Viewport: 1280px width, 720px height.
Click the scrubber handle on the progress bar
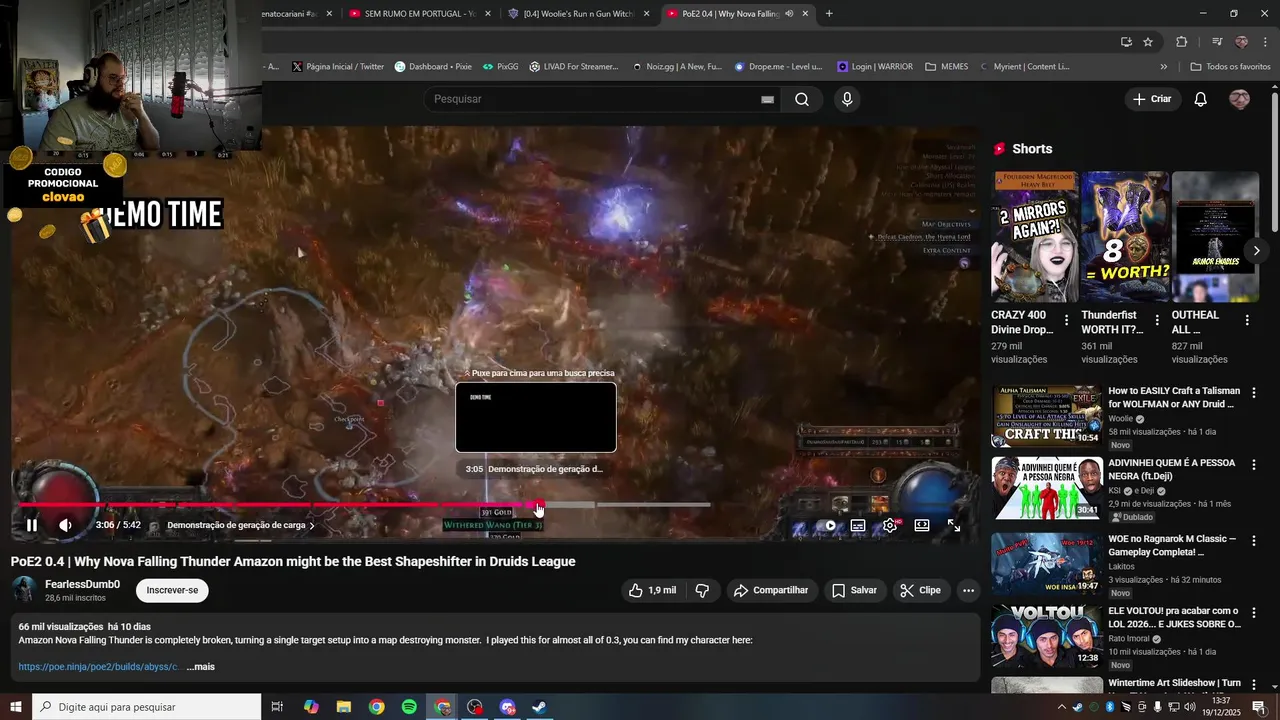tap(539, 504)
